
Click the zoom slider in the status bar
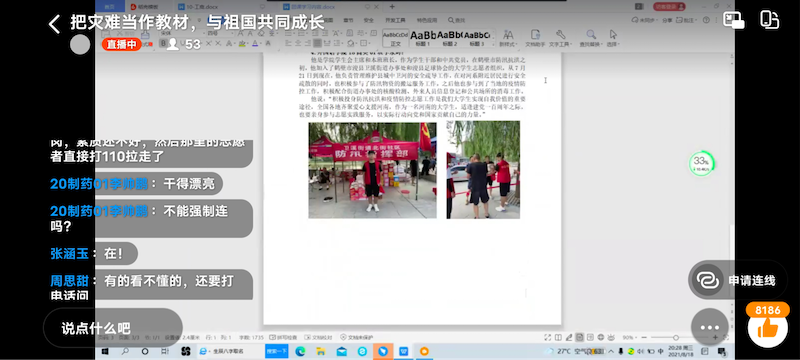point(676,338)
